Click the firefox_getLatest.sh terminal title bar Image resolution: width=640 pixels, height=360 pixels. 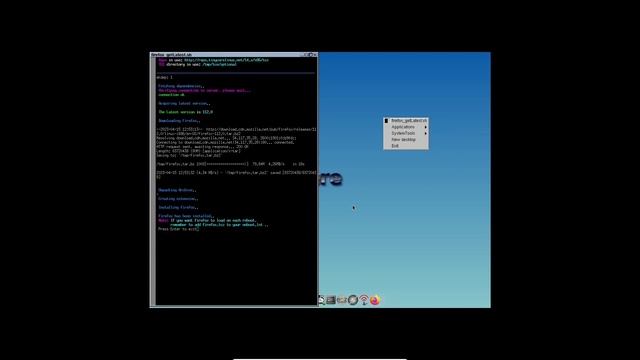point(233,54)
